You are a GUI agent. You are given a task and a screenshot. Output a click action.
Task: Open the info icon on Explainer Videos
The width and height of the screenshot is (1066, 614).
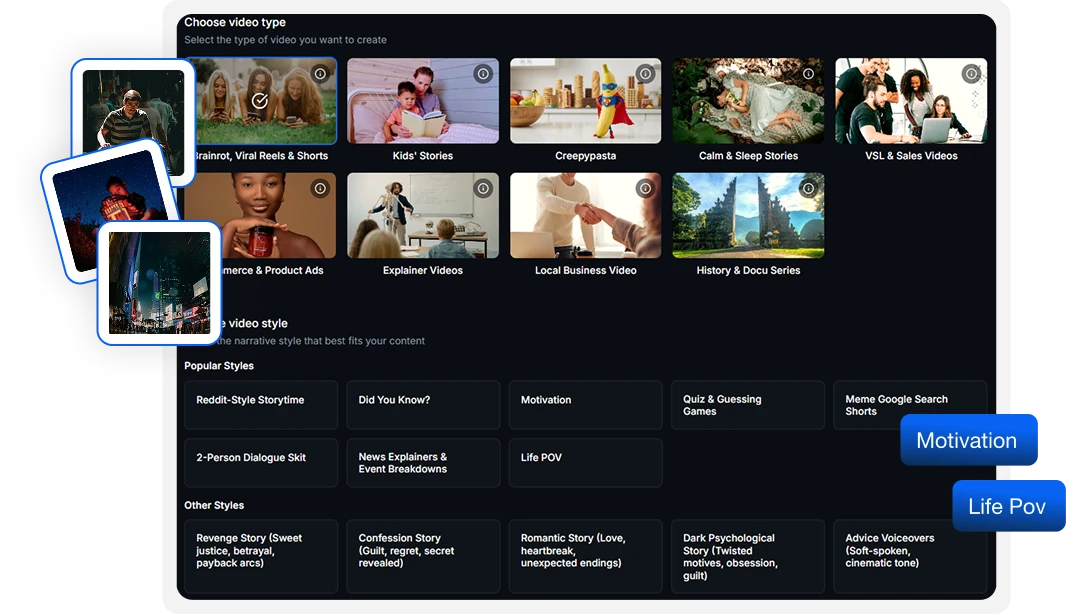click(x=484, y=187)
